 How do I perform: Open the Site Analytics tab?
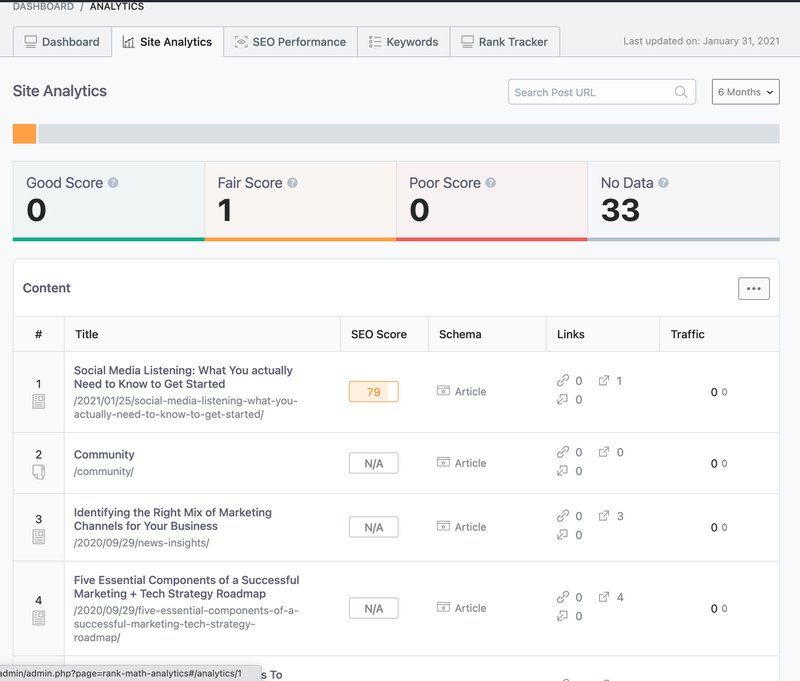coord(167,42)
